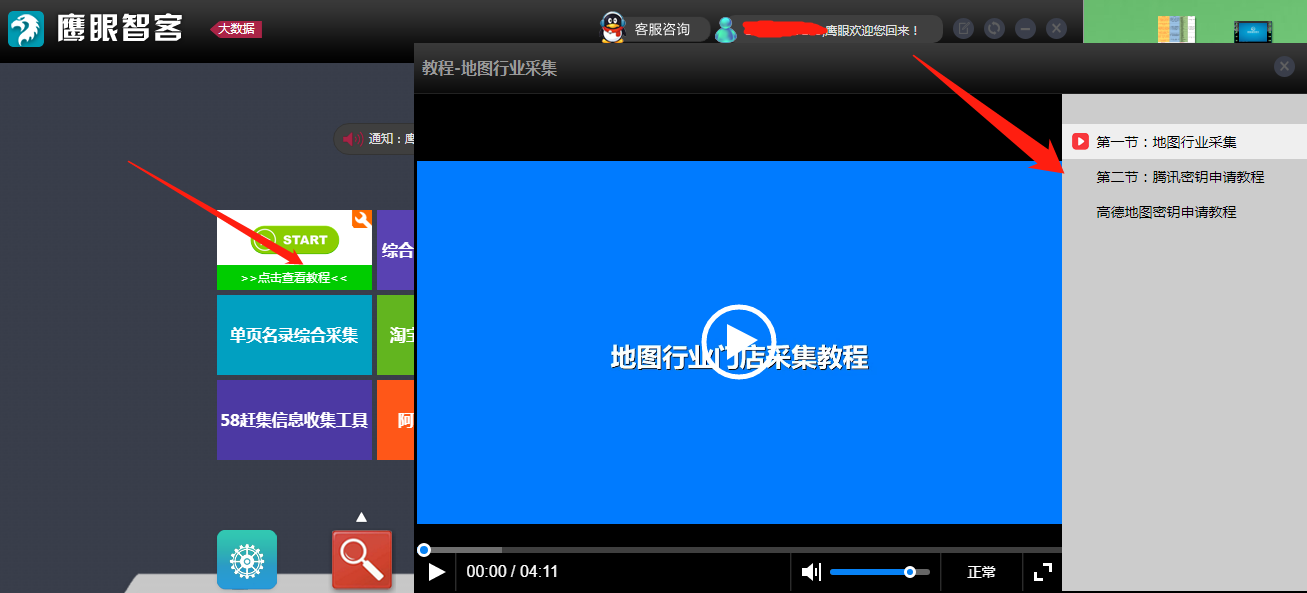Open the 58赶集信息收集工具 tile

(x=294, y=420)
